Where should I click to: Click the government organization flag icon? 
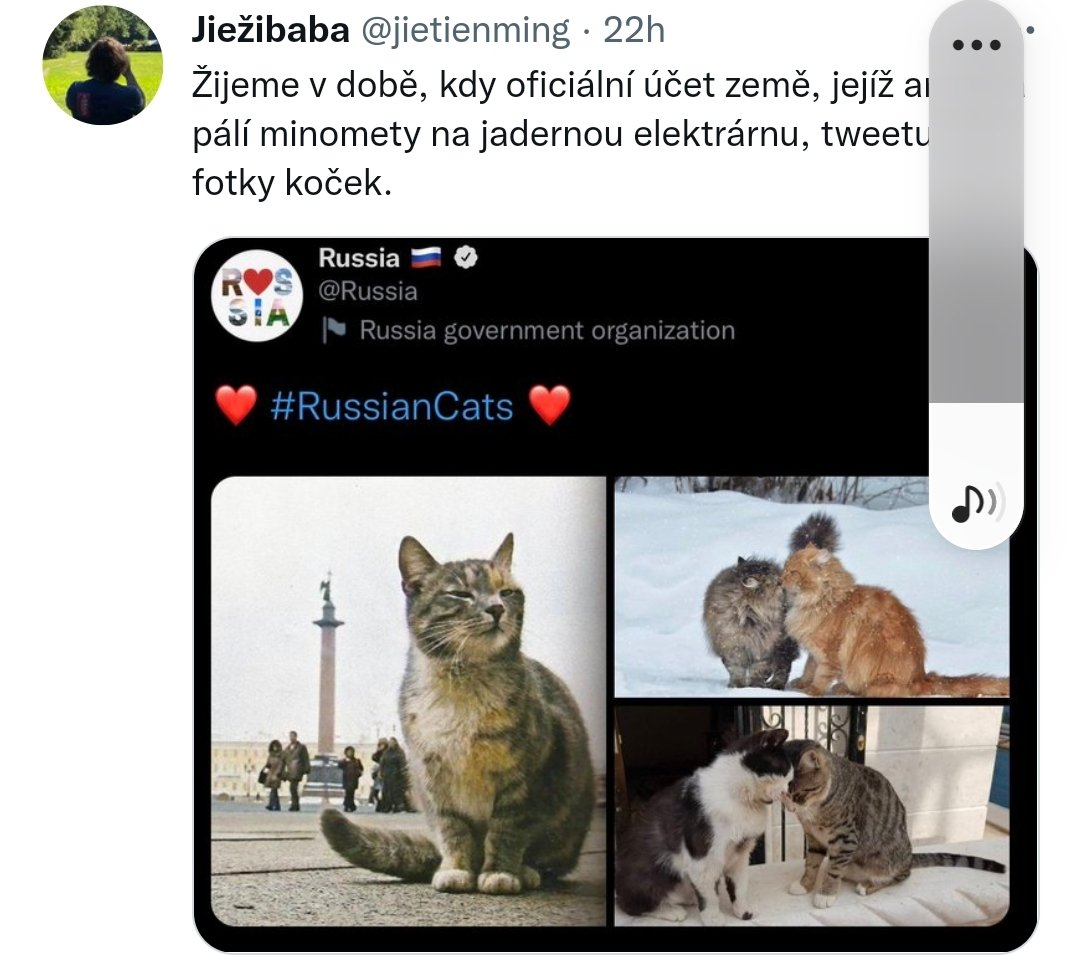point(334,330)
